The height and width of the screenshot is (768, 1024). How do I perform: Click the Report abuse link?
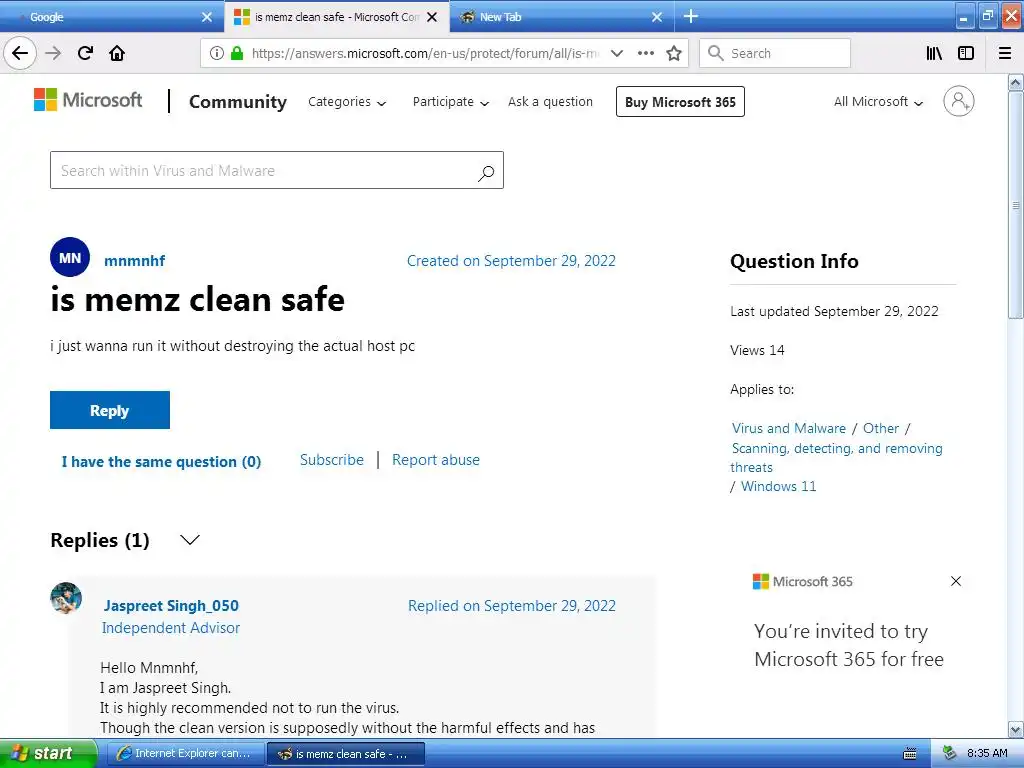pyautogui.click(x=436, y=460)
